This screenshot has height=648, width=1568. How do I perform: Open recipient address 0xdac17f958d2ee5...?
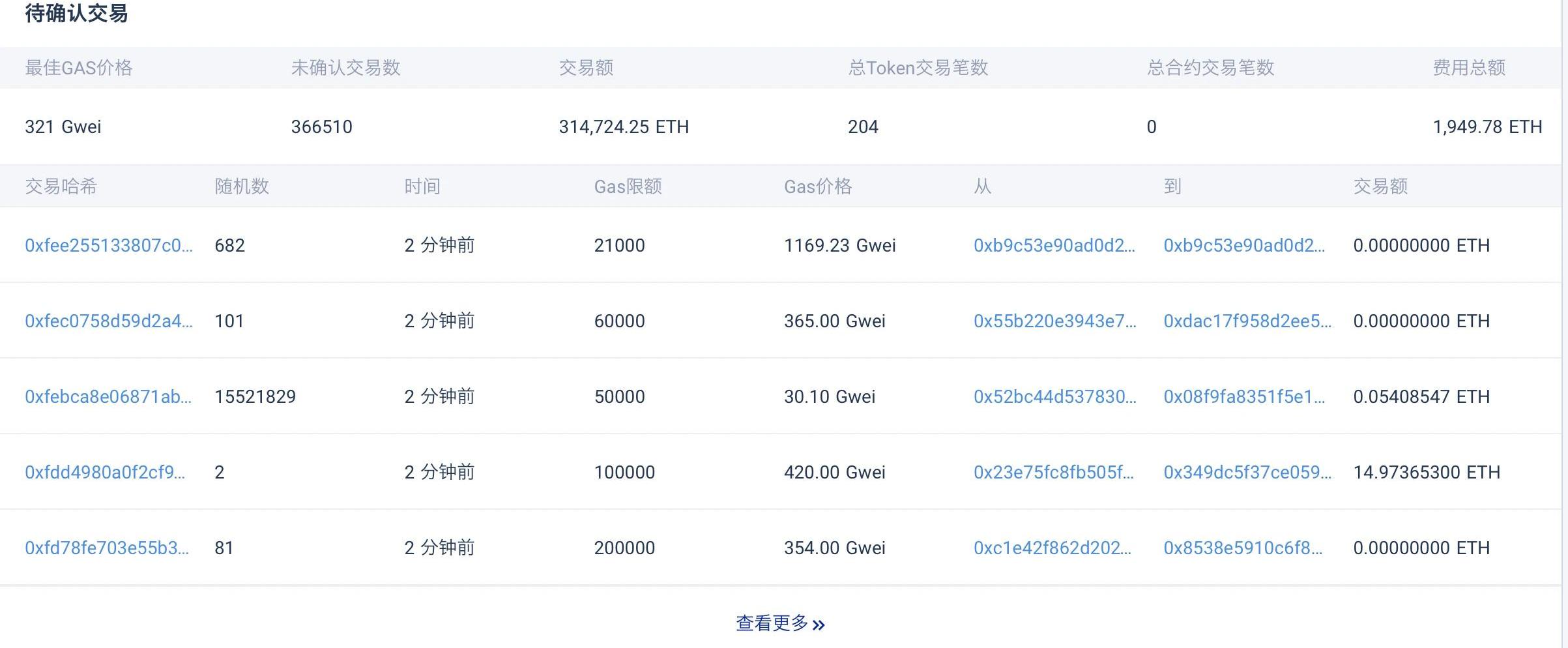click(x=1247, y=321)
